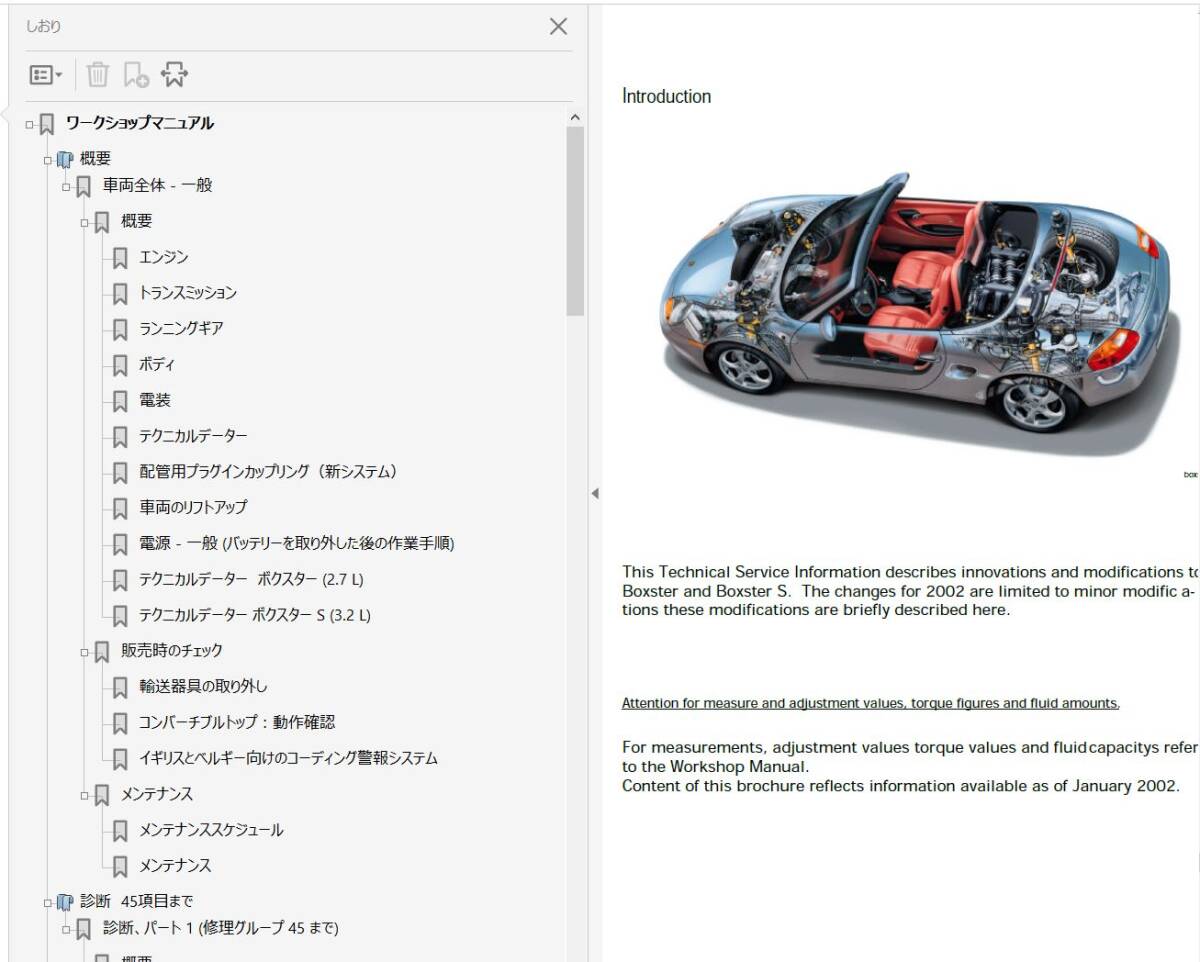Click the book icon beside top-level 概要
This screenshot has width=1200, height=962.
point(65,159)
